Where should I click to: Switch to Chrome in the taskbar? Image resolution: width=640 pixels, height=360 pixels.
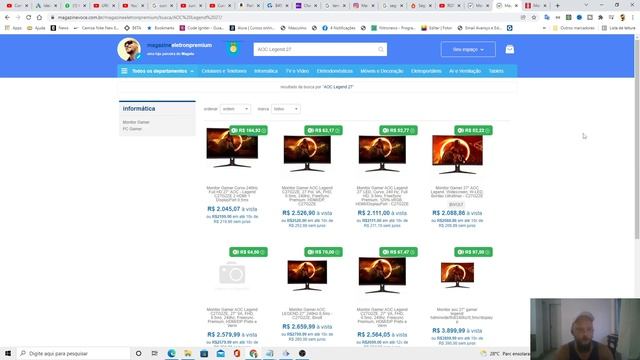253,353
